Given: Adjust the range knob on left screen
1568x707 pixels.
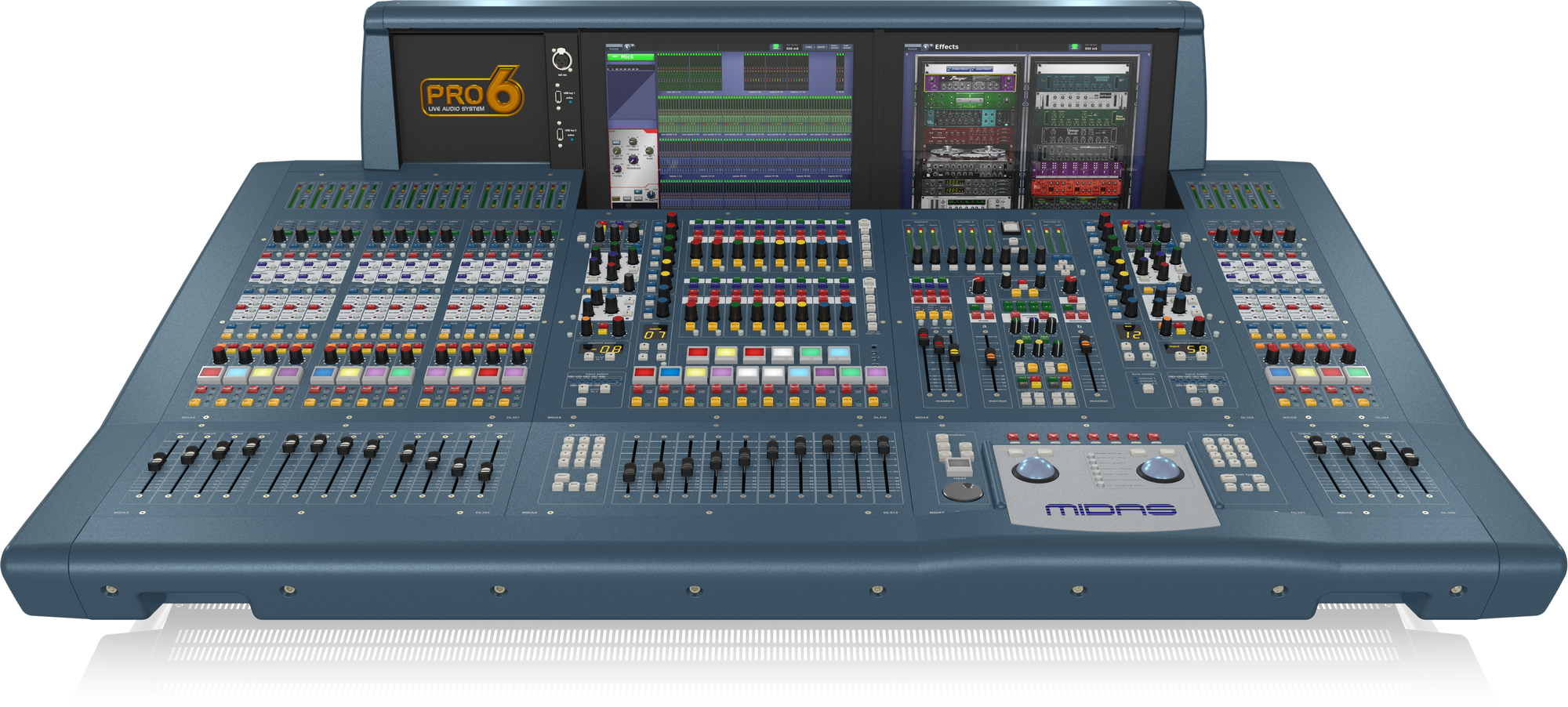Looking at the screenshot, I should point(617,168).
